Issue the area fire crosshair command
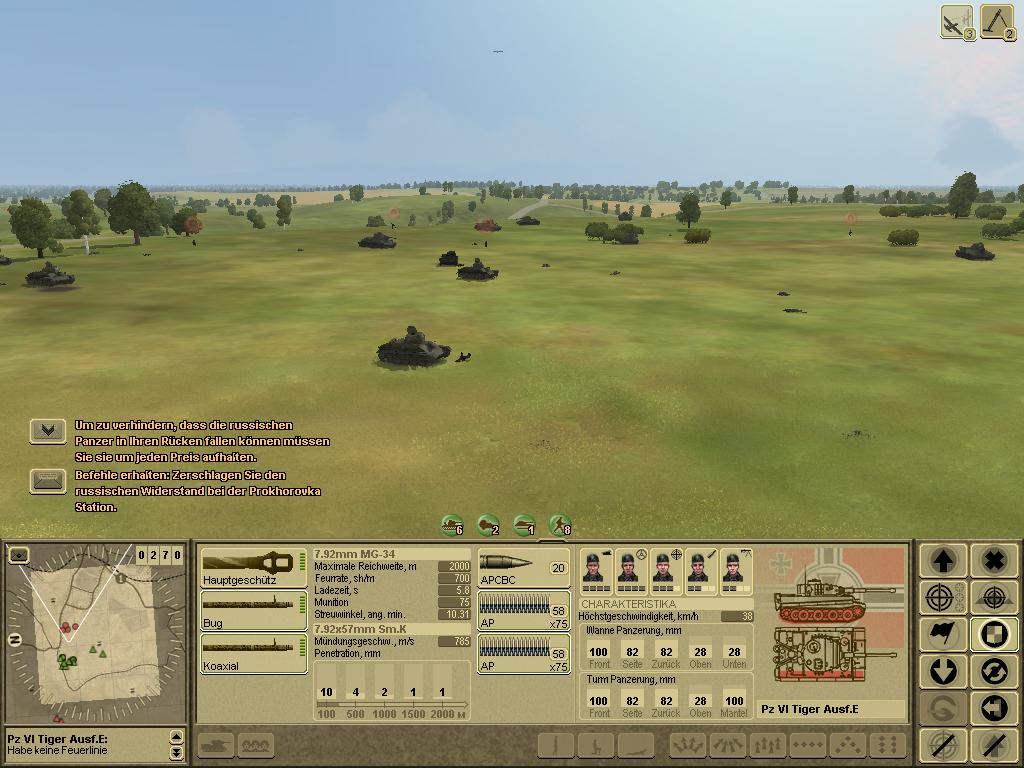The height and width of the screenshot is (768, 1024). tap(993, 597)
